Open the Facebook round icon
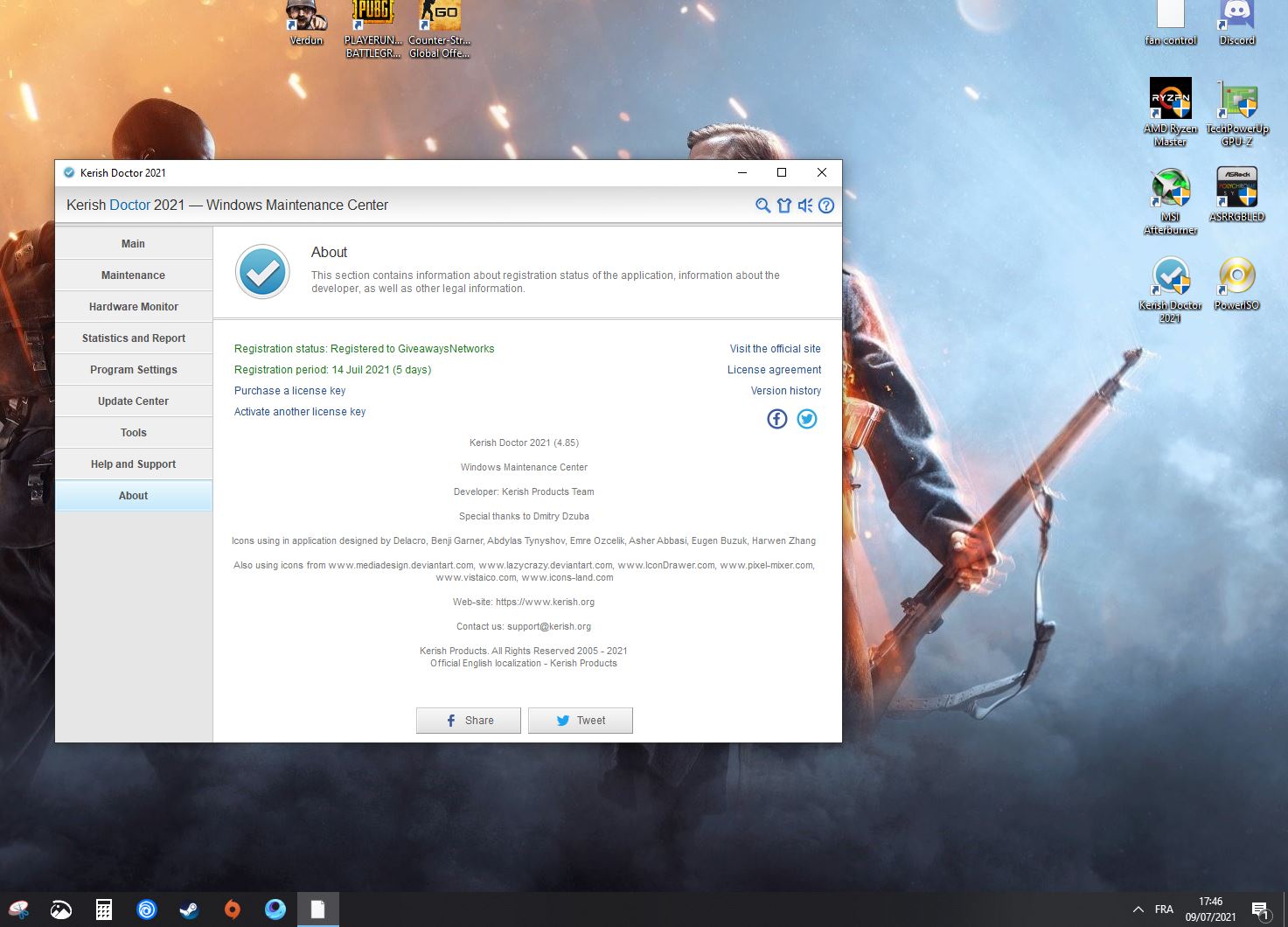The height and width of the screenshot is (927, 1288). coord(777,419)
